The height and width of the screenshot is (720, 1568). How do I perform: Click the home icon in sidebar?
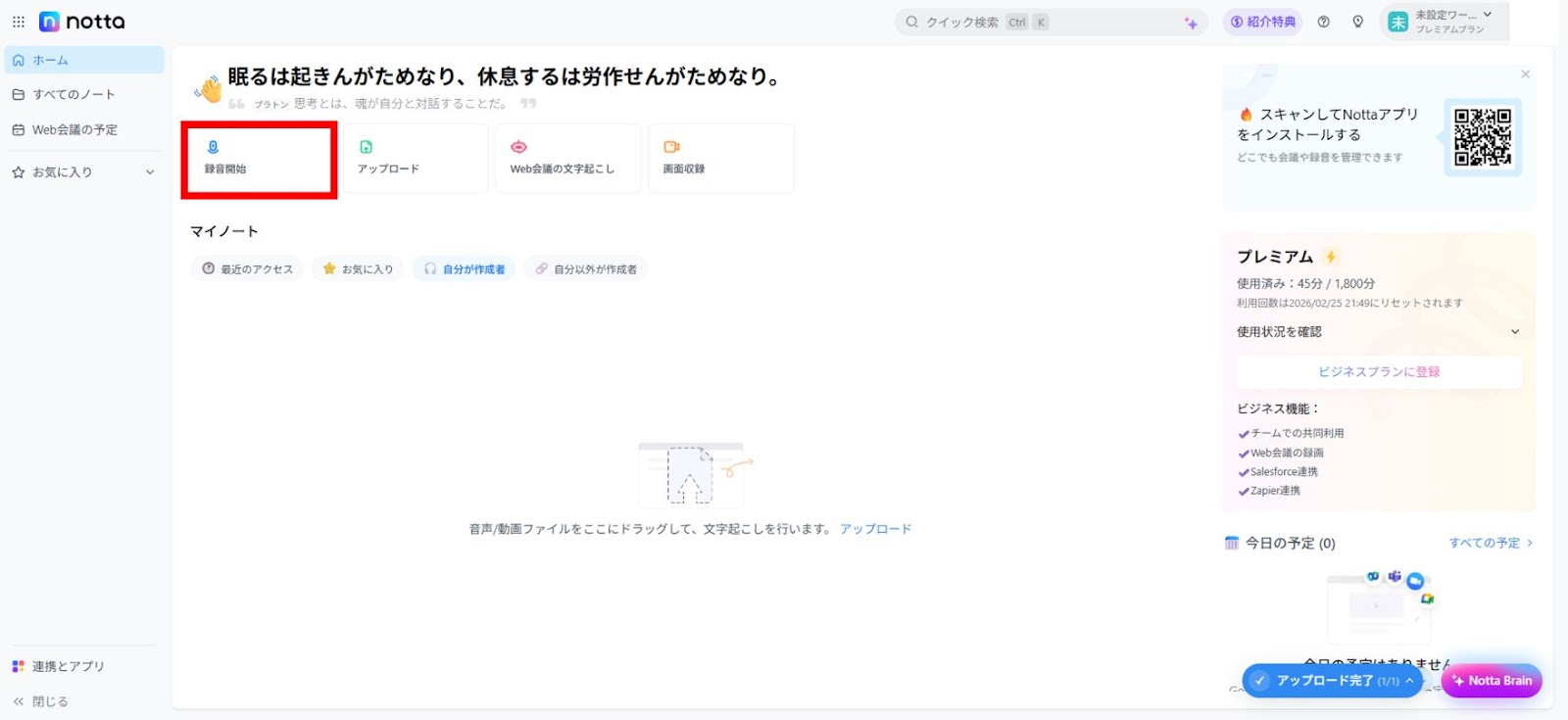click(19, 61)
